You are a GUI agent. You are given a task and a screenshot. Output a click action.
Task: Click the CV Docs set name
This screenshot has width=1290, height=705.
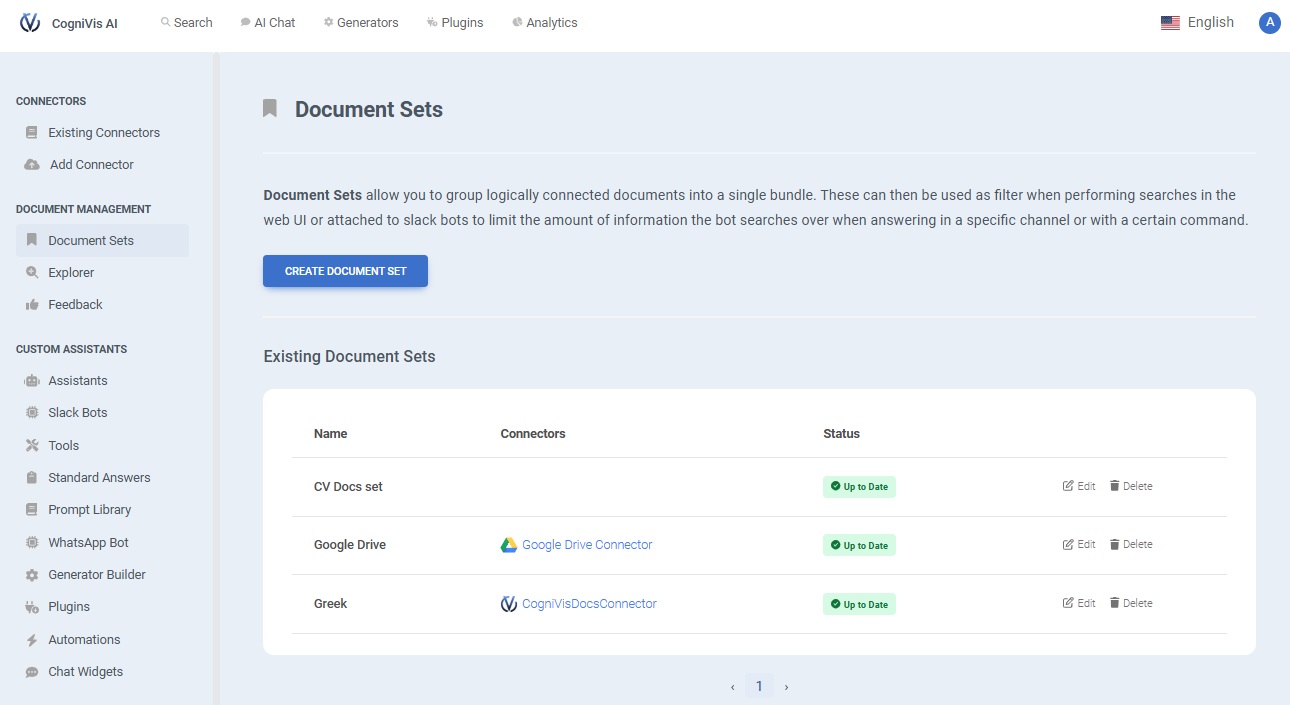coord(348,487)
